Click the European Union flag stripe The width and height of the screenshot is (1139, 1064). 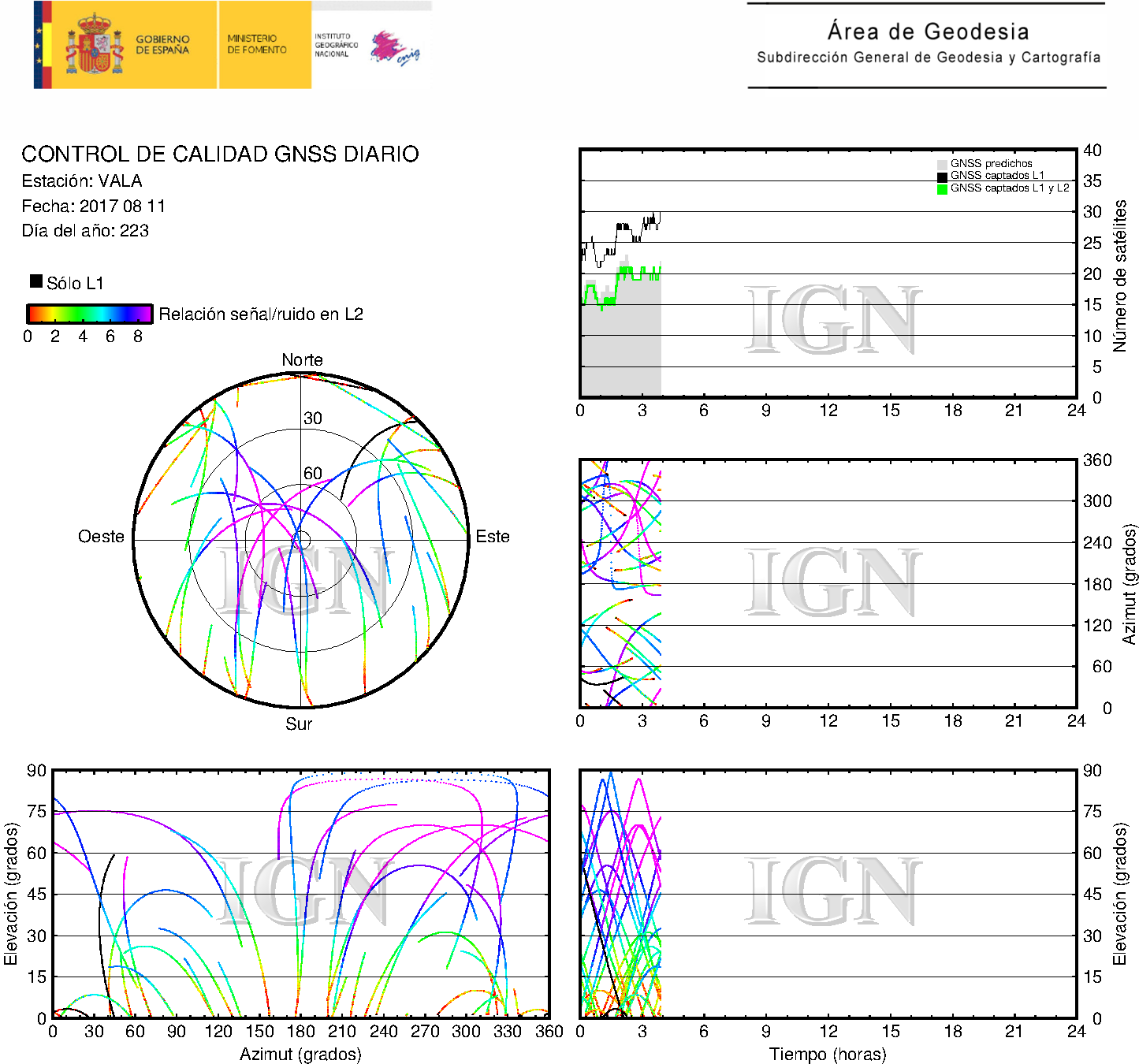point(42,45)
